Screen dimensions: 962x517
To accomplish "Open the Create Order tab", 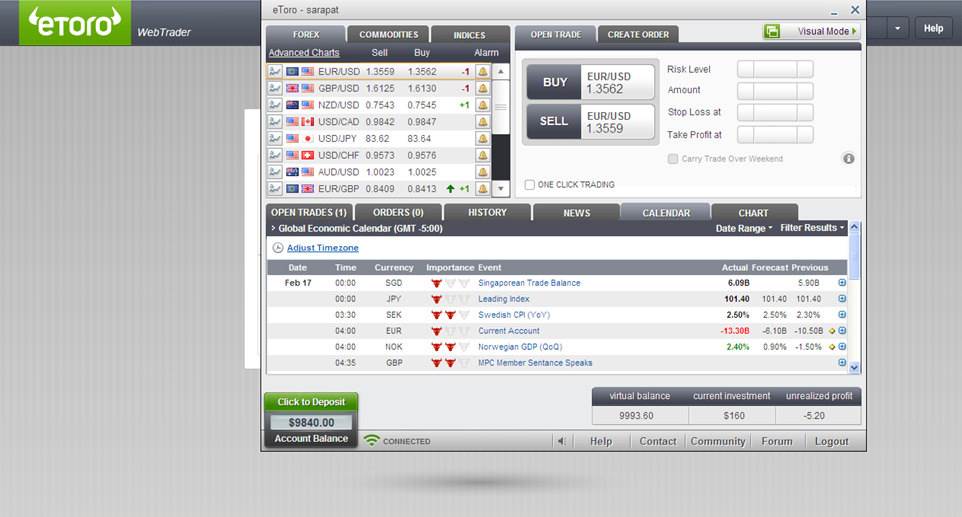I will pyautogui.click(x=638, y=35).
